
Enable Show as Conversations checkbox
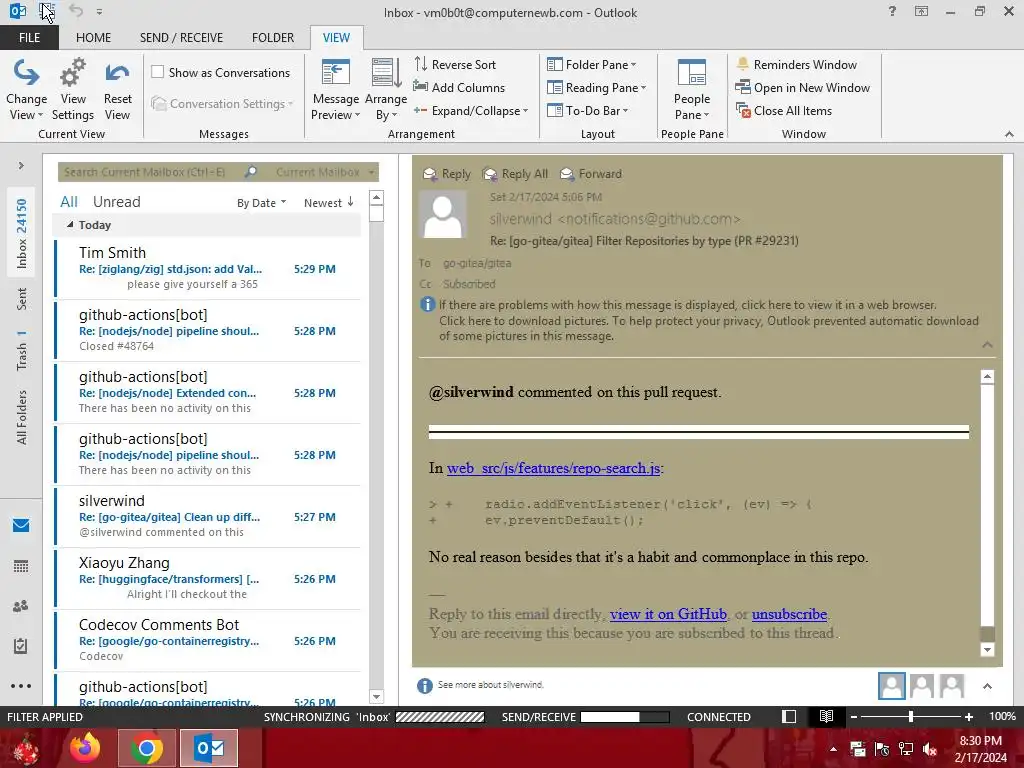158,72
